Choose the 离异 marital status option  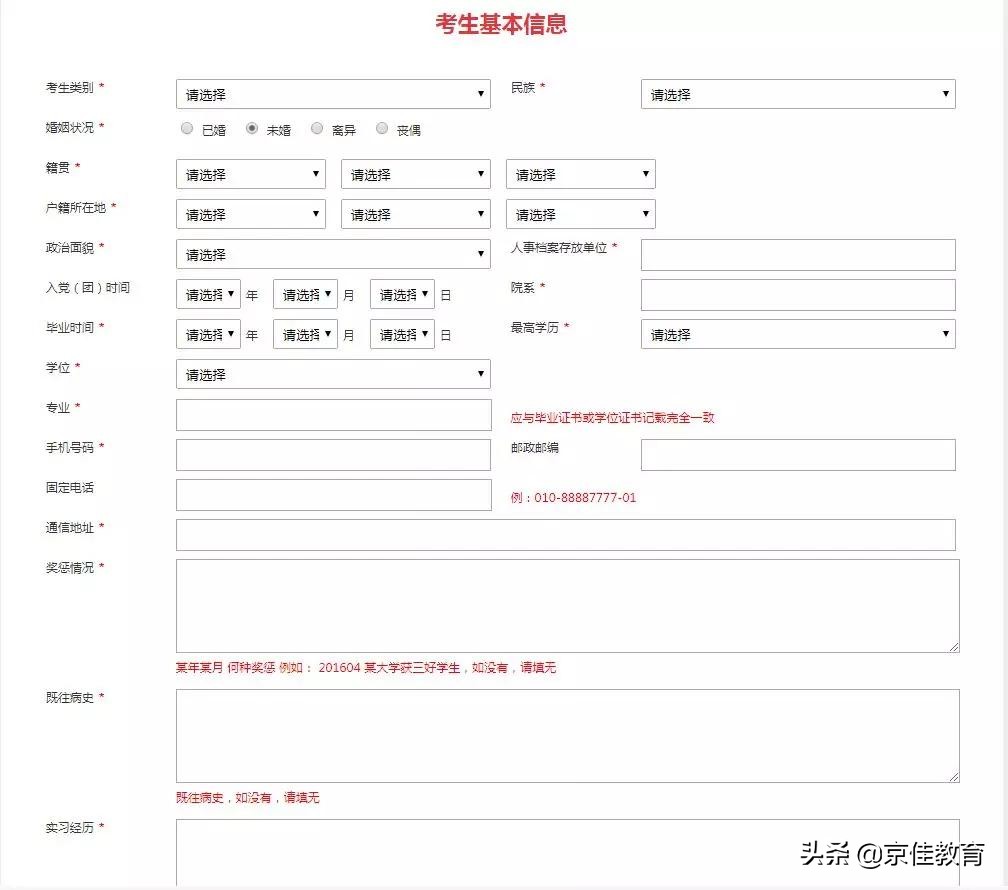point(317,128)
